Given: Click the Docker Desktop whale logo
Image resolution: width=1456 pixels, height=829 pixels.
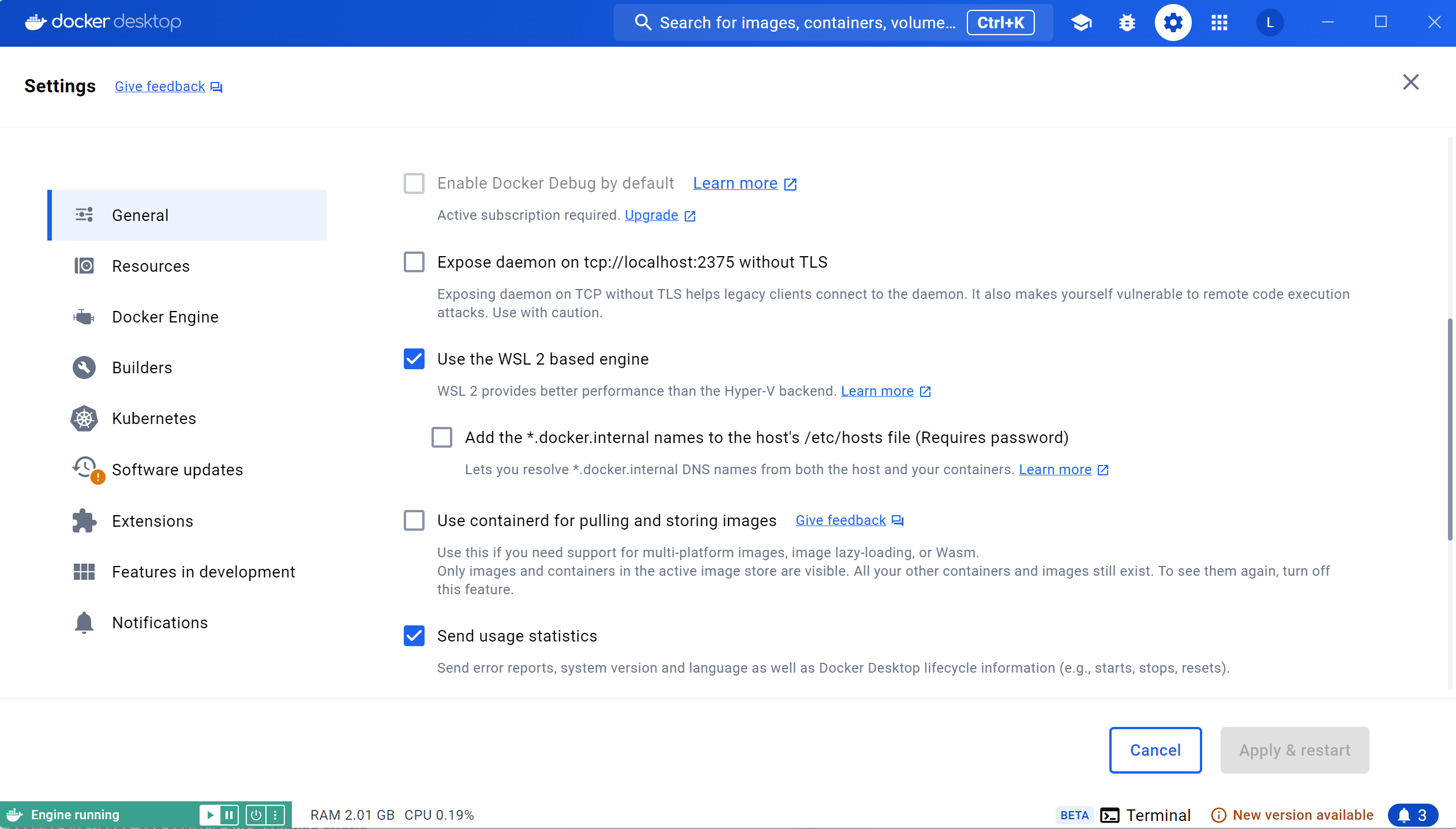Looking at the screenshot, I should coord(36,22).
